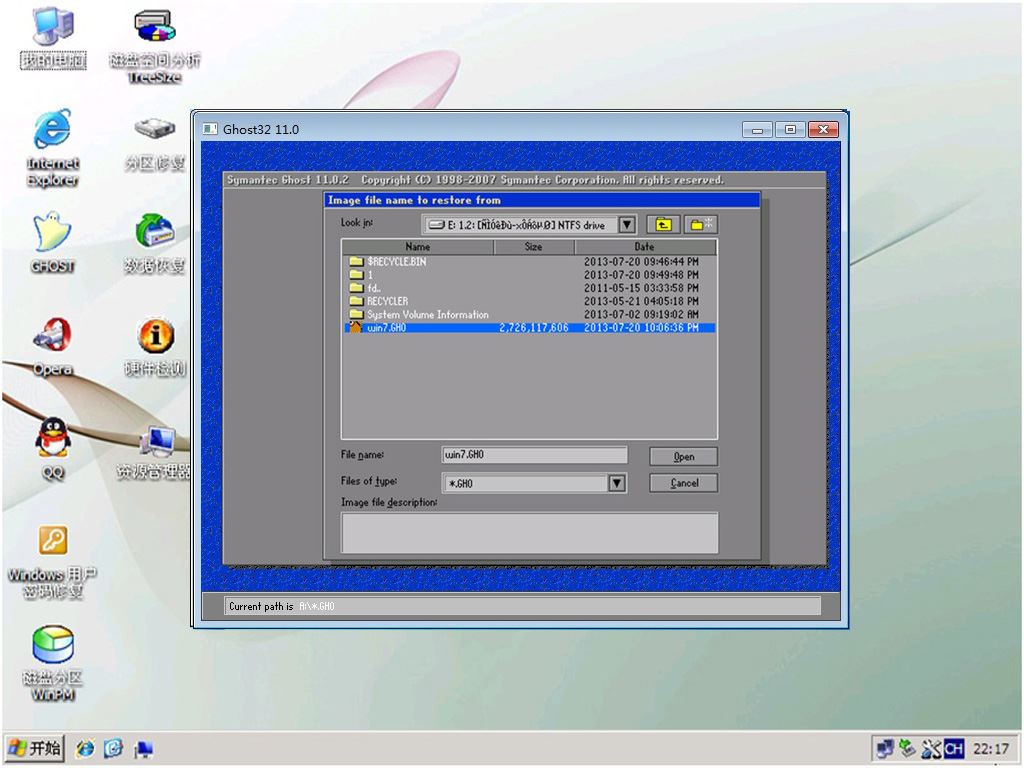Maximize the Ghost32 window

(790, 129)
